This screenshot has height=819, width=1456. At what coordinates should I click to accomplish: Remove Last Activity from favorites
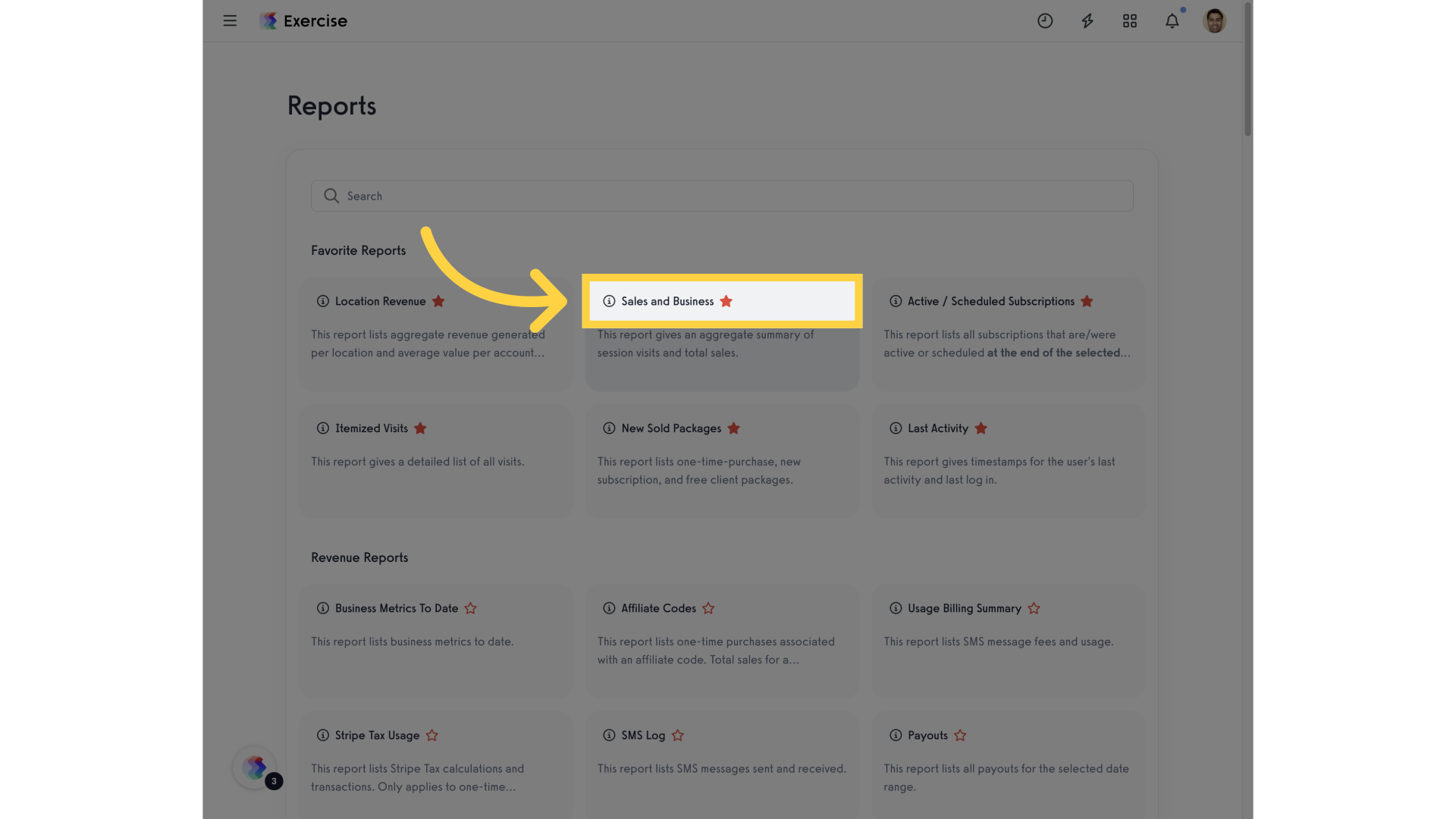click(981, 428)
